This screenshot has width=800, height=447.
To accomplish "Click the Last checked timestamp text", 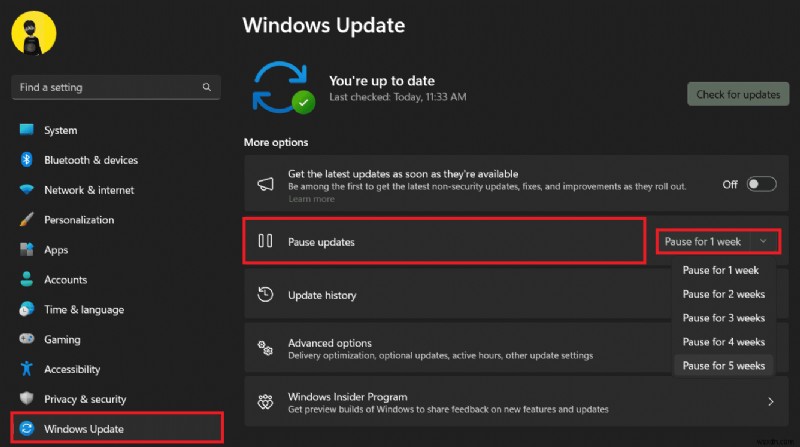I will point(397,97).
